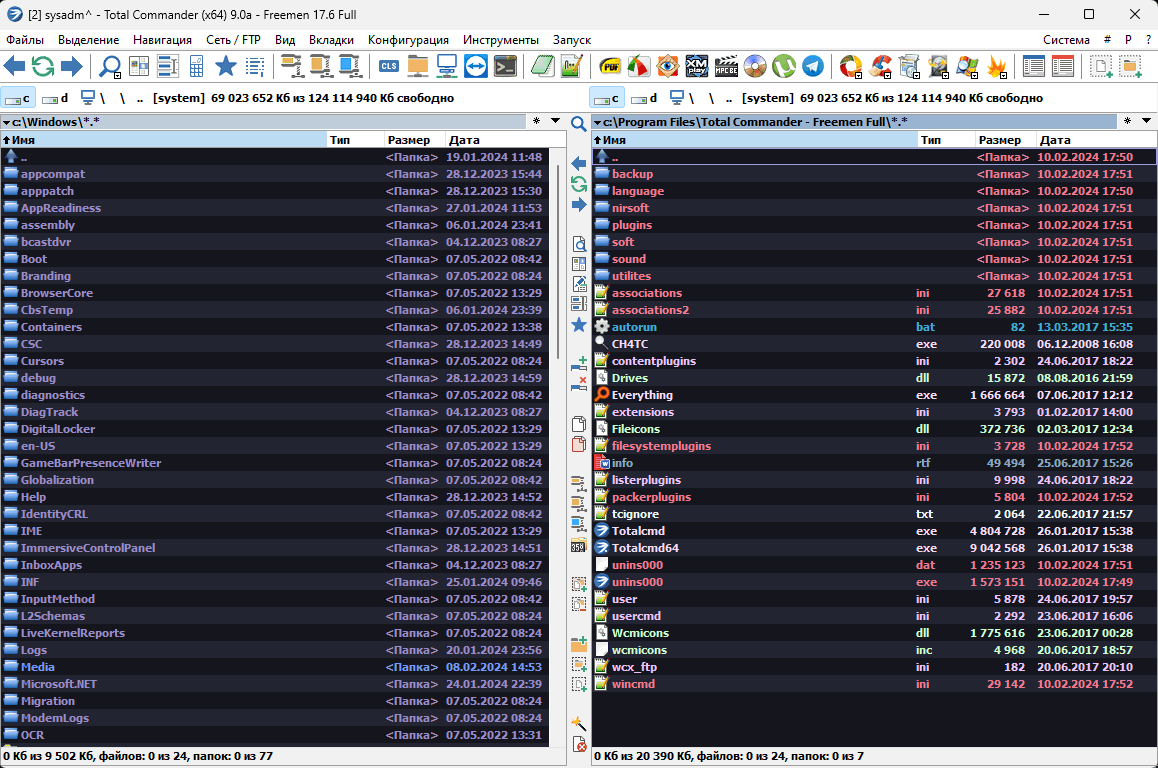
Task: Click the calculator icon in the toolbar
Action: coord(197,67)
